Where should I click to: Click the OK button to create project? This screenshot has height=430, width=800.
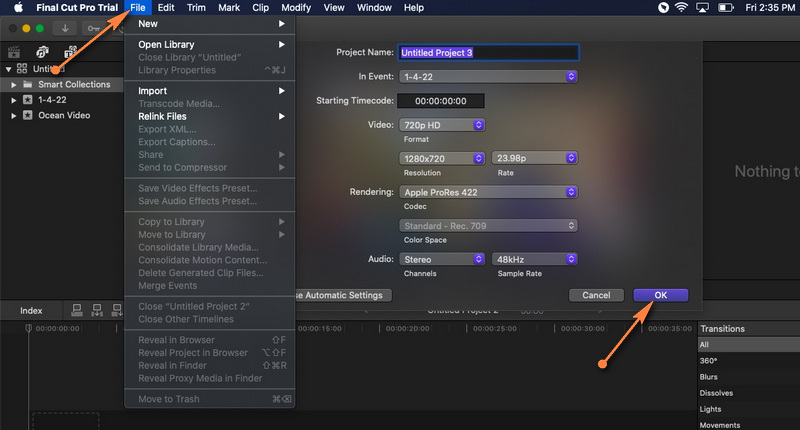(x=660, y=295)
